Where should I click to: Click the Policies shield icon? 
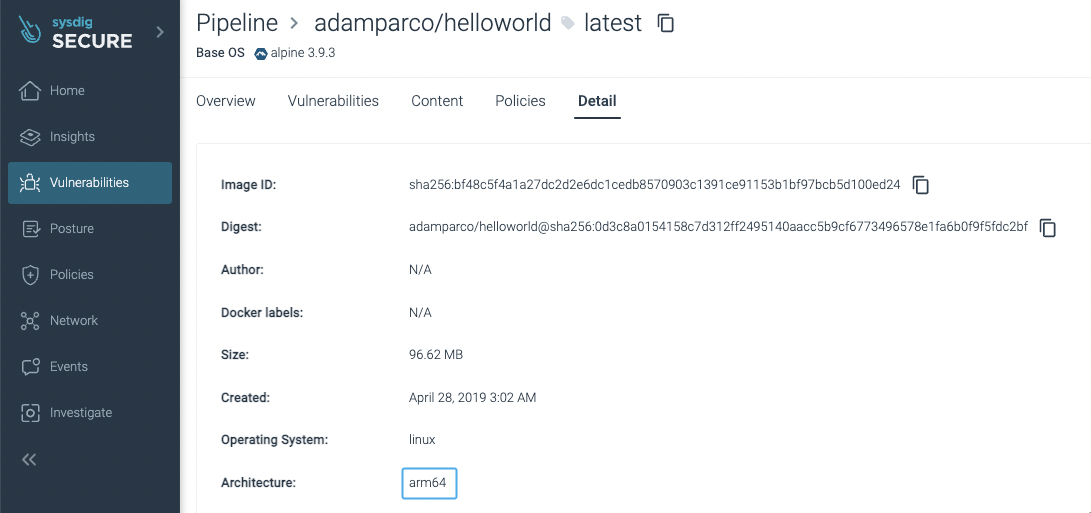coord(29,275)
